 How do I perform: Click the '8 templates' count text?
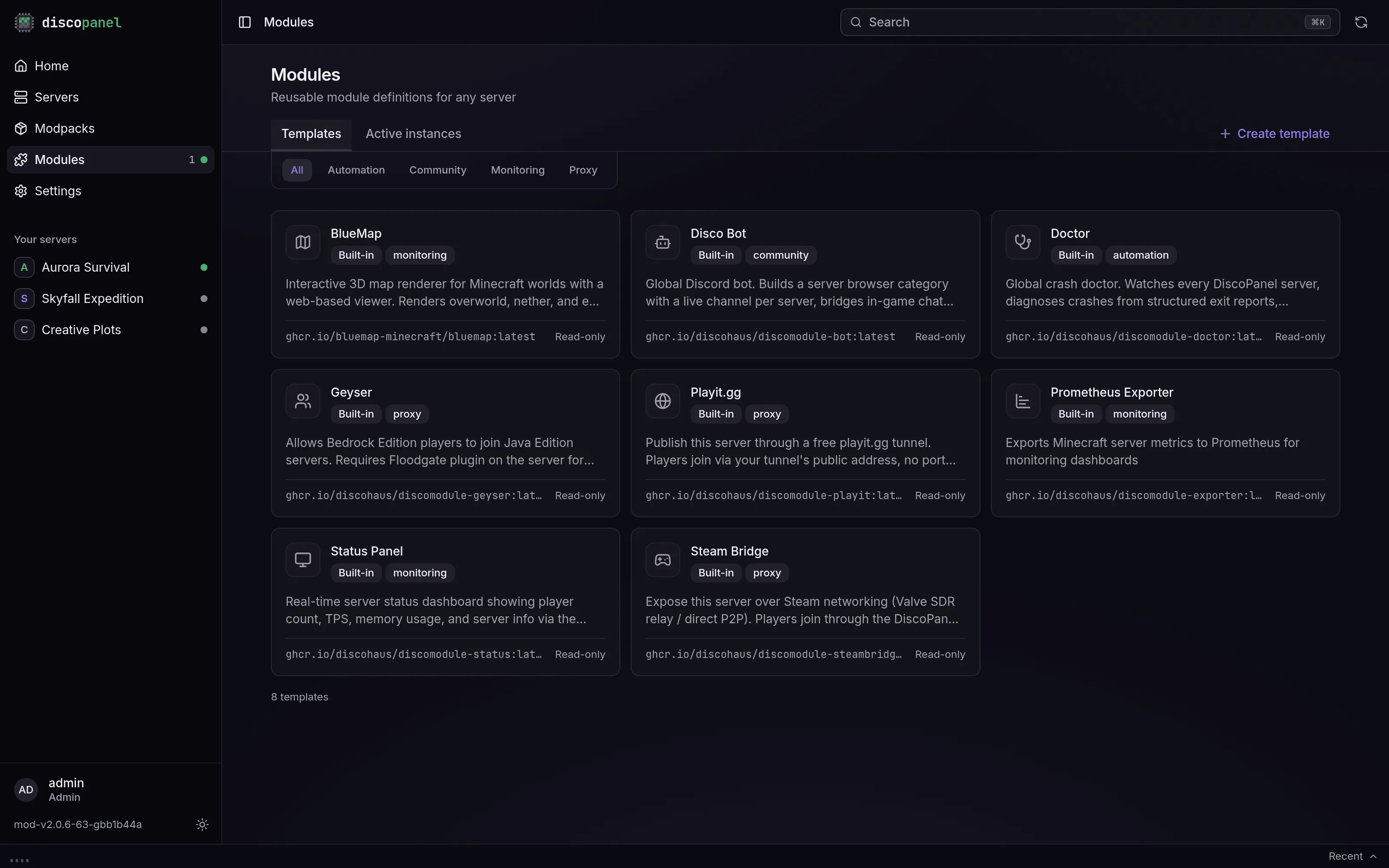300,696
